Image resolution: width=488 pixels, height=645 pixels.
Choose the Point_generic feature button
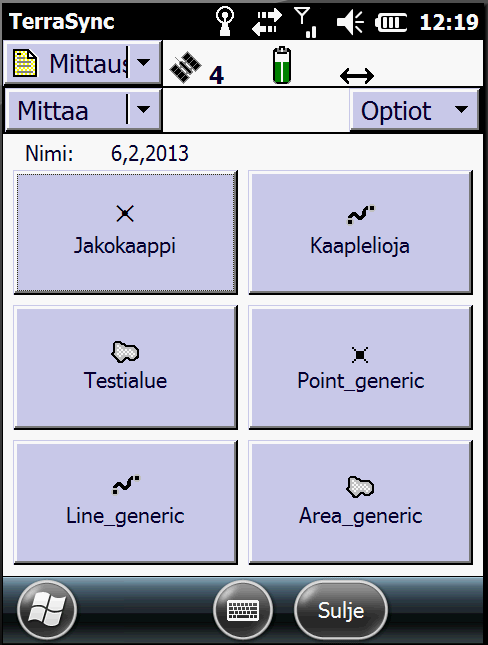(x=360, y=367)
